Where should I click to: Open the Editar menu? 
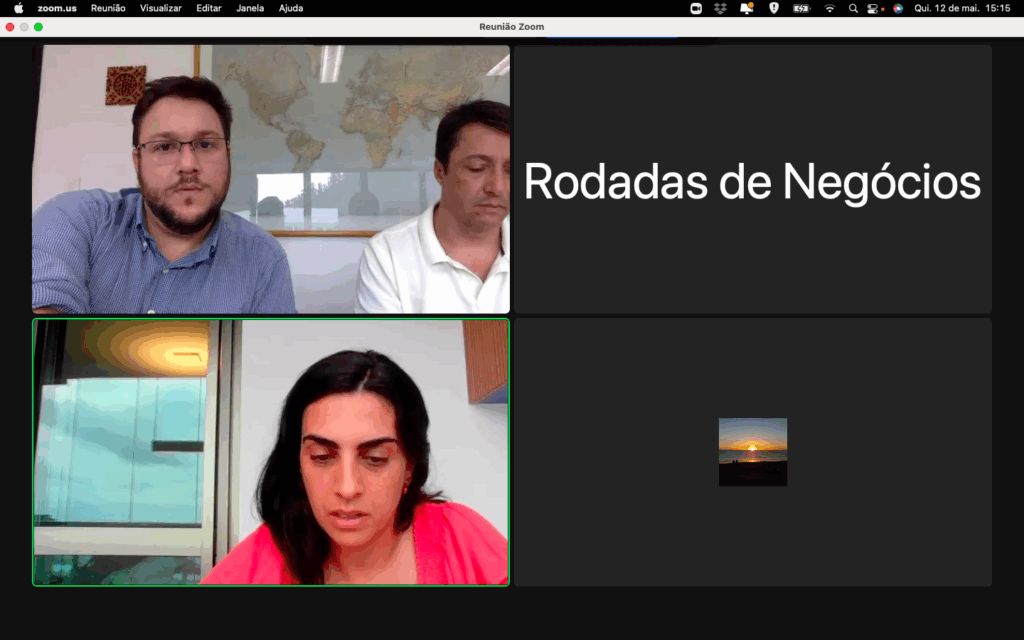[209, 8]
